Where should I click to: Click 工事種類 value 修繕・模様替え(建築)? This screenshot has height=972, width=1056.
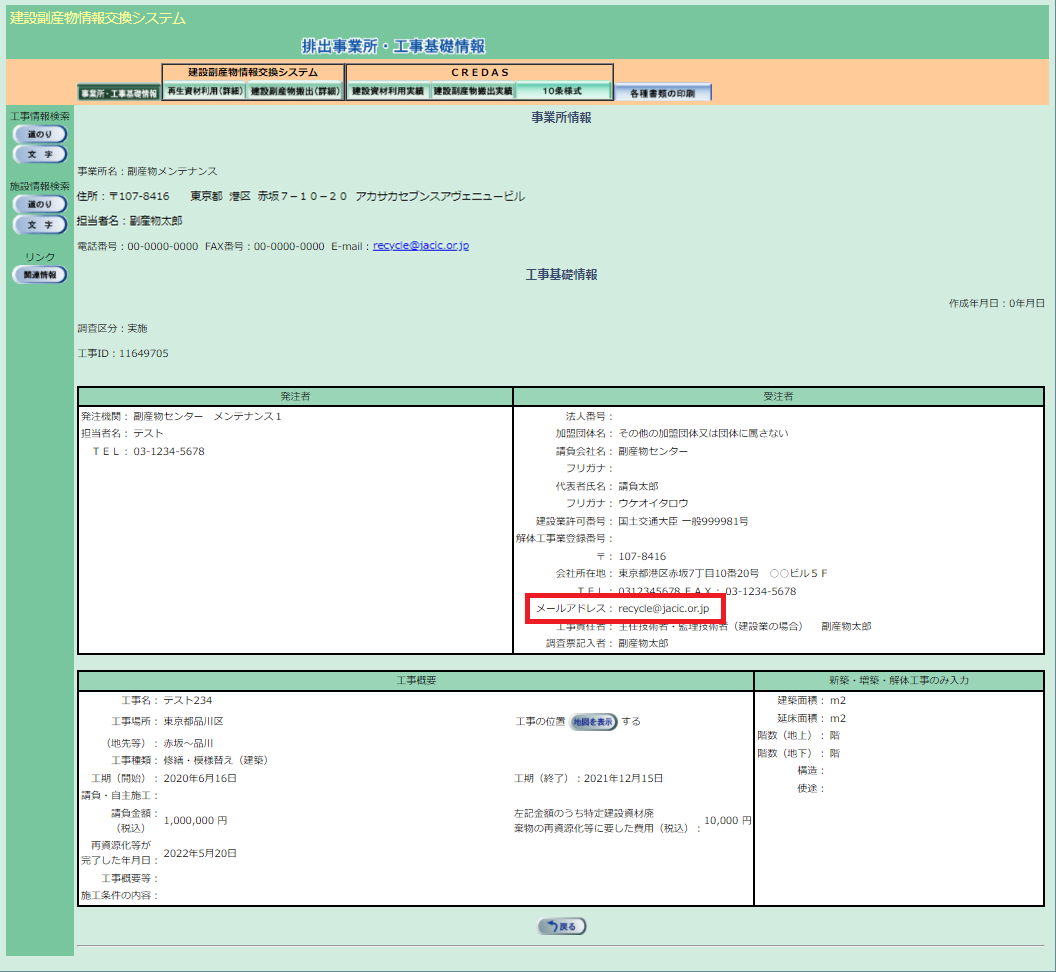216,760
